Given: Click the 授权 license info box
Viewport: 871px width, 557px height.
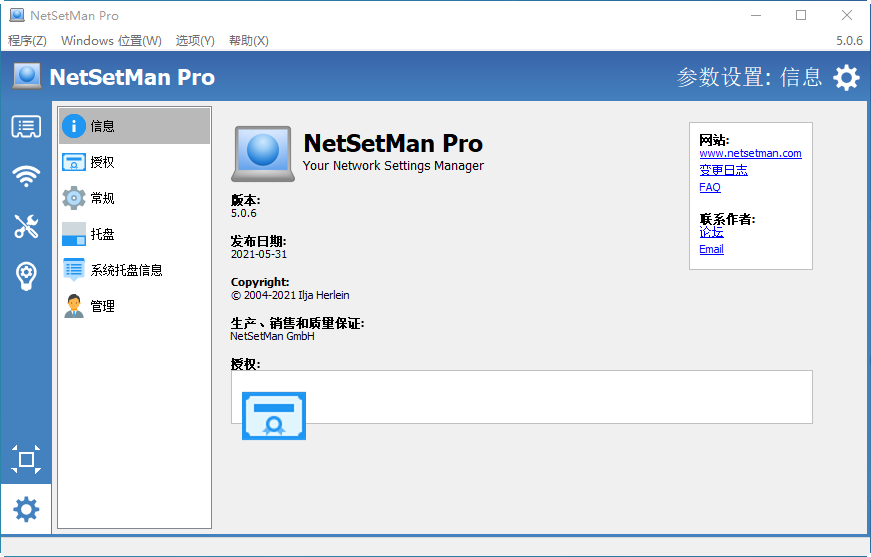Looking at the screenshot, I should 522,397.
